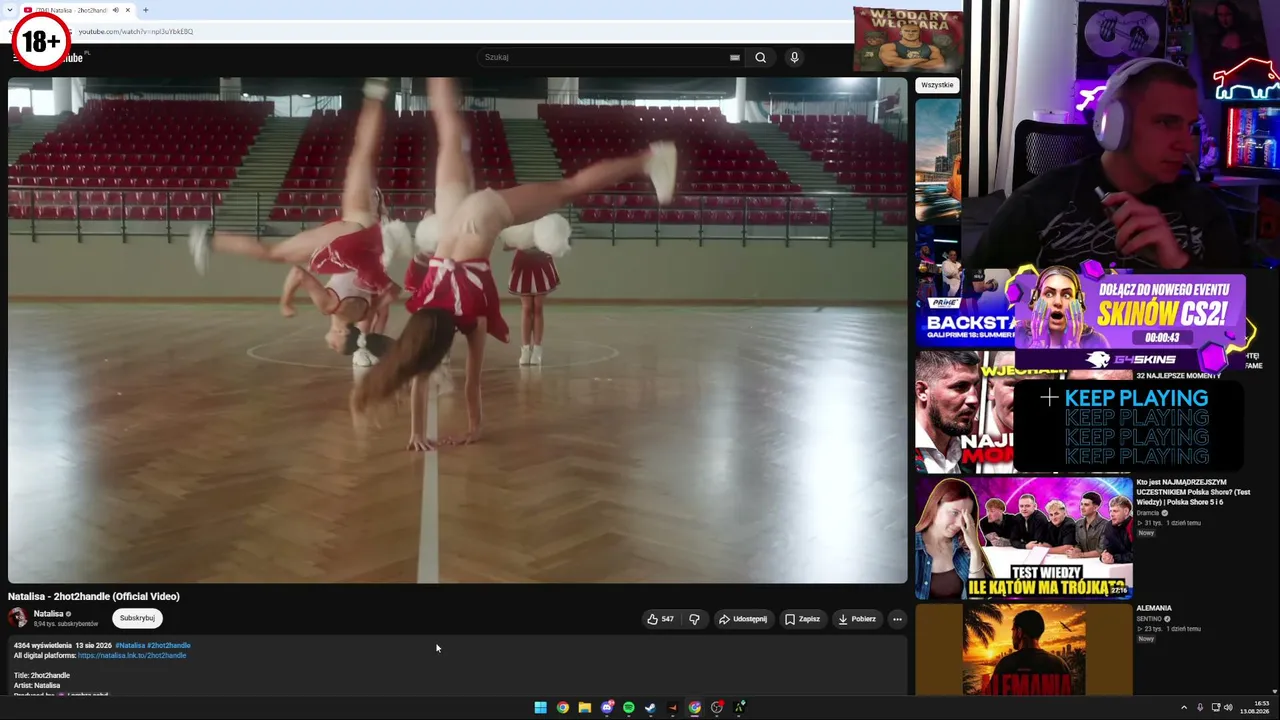Screen dimensions: 1280x720
Task: Dislike the Natalisa video
Action: [694, 619]
